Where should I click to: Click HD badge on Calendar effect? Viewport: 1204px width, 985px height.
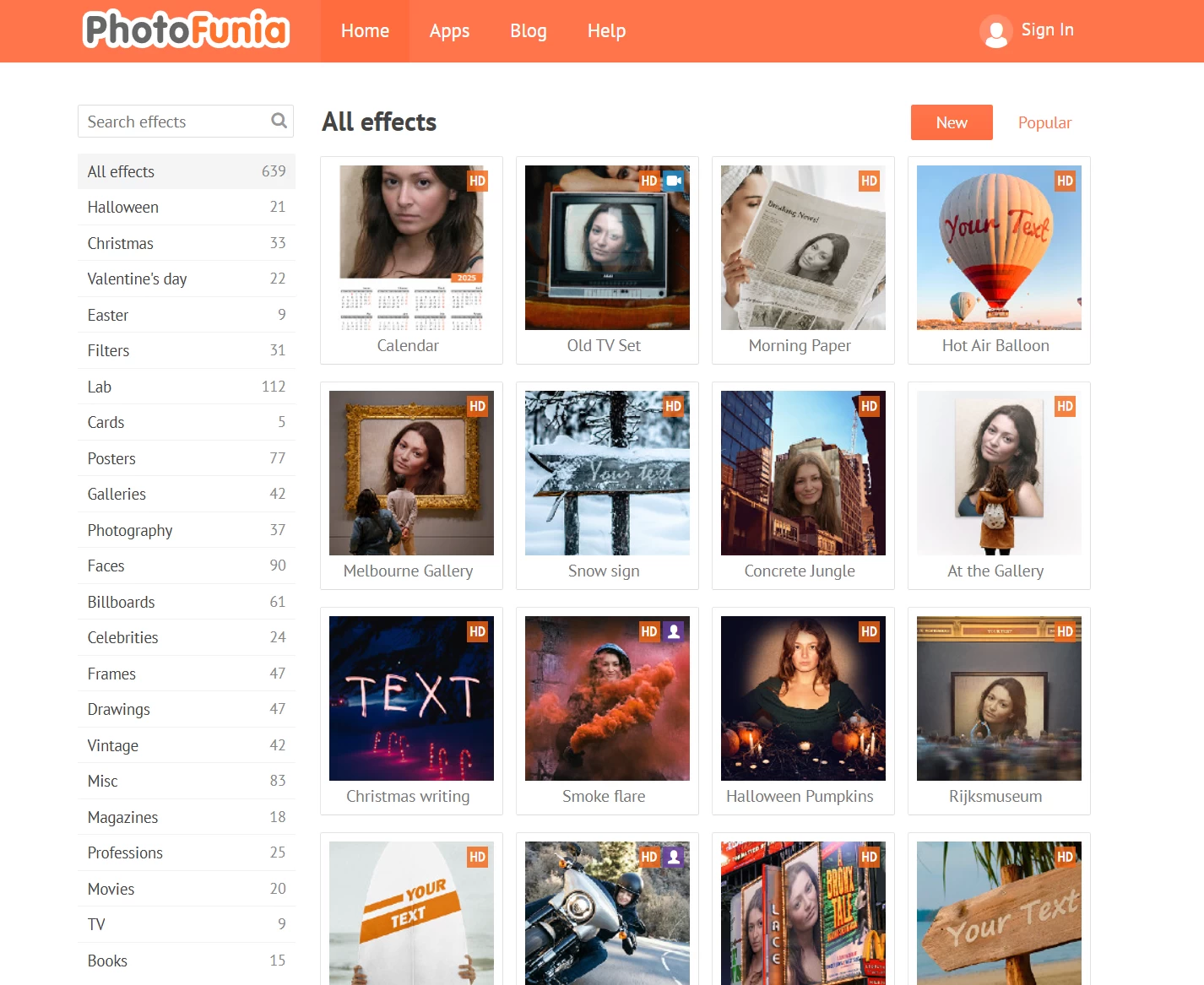[477, 181]
